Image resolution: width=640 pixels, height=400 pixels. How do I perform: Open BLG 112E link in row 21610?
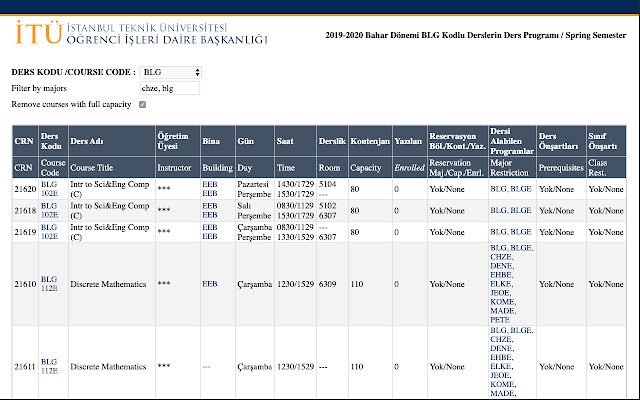click(49, 284)
